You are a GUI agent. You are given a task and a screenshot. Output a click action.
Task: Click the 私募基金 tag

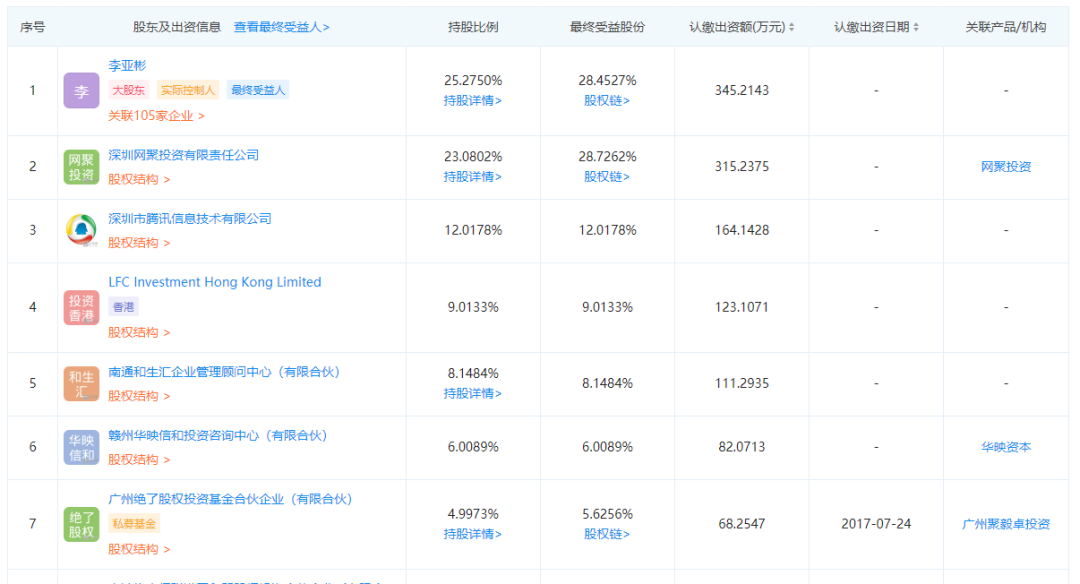click(134, 523)
